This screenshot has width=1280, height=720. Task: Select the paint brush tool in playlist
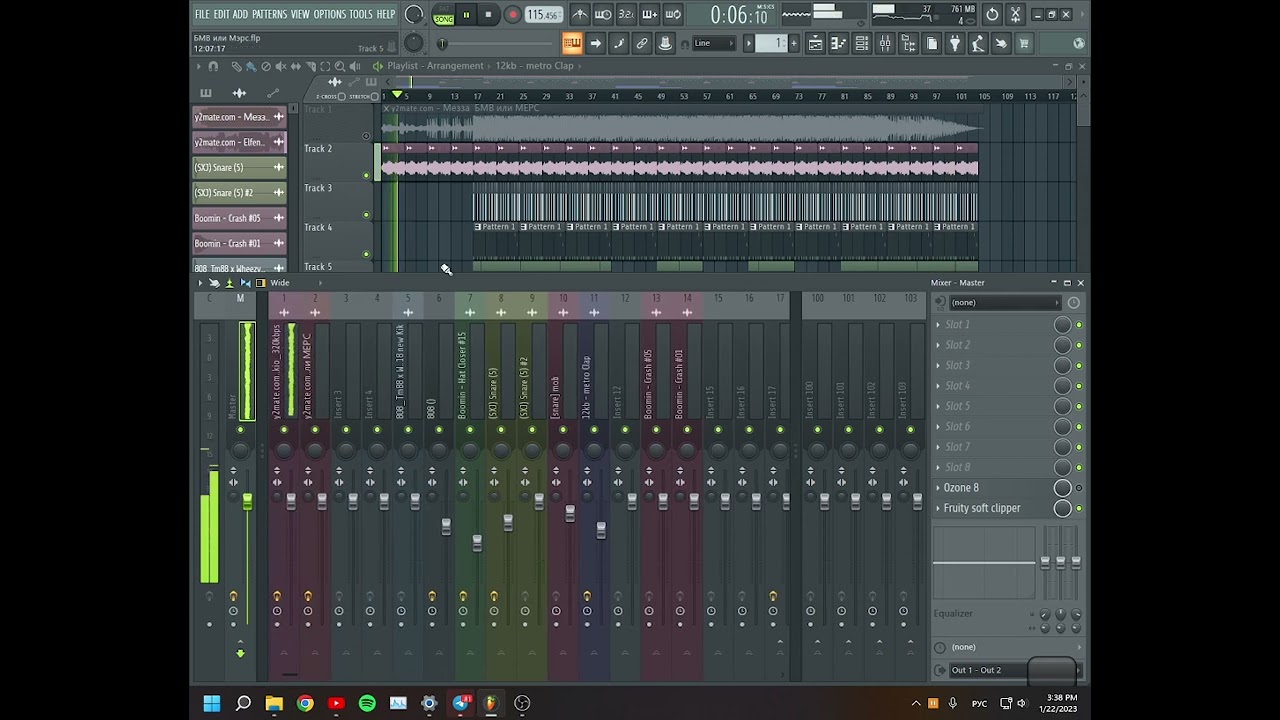click(252, 66)
